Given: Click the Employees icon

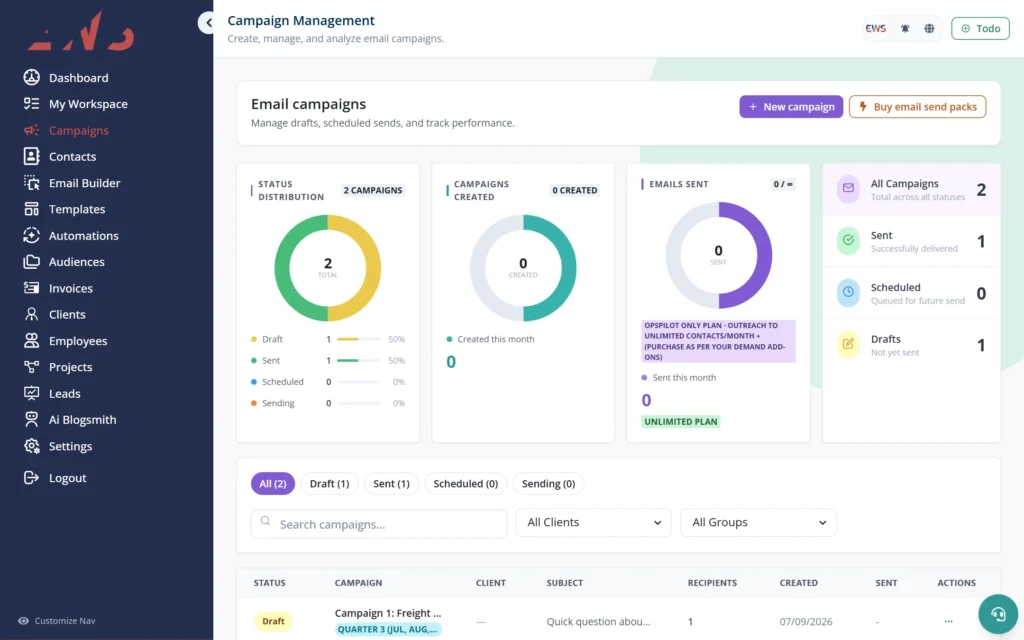Looking at the screenshot, I should 31,340.
